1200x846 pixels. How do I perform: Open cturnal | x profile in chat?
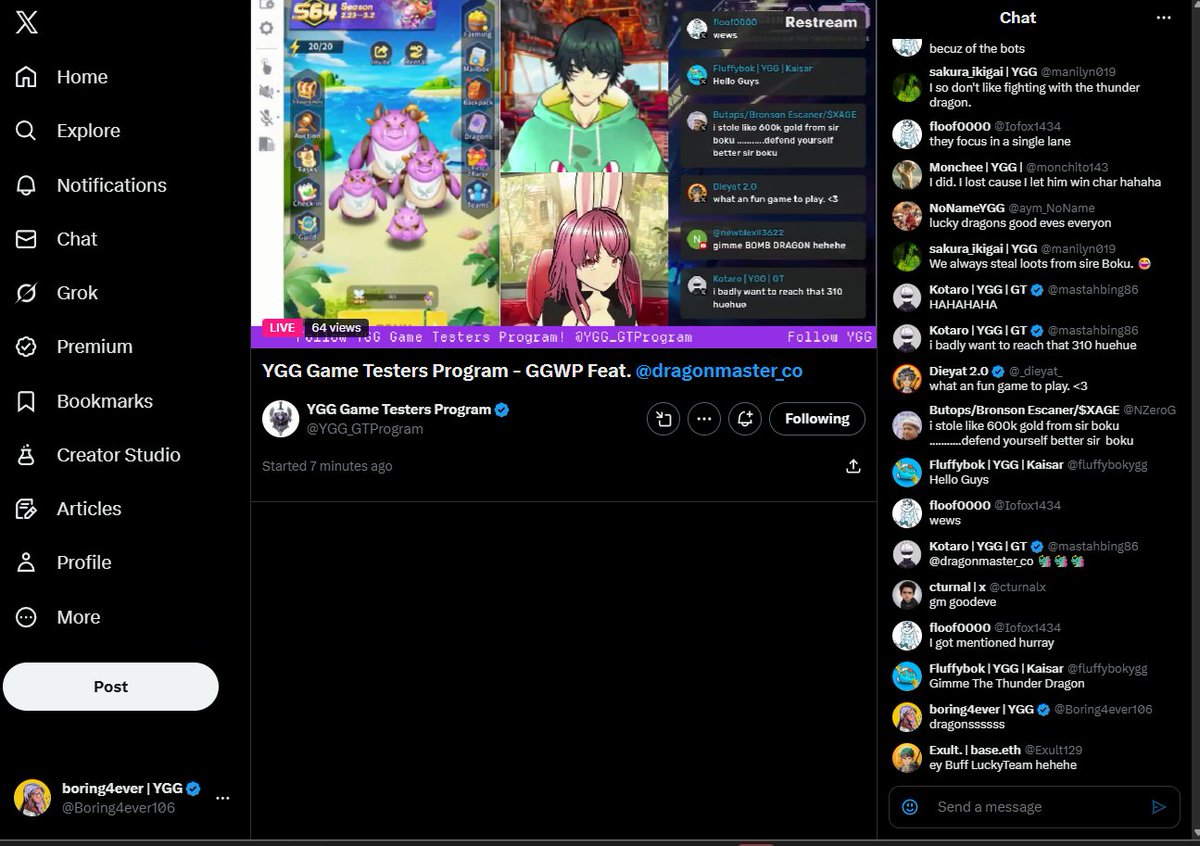pyautogui.click(x=958, y=587)
